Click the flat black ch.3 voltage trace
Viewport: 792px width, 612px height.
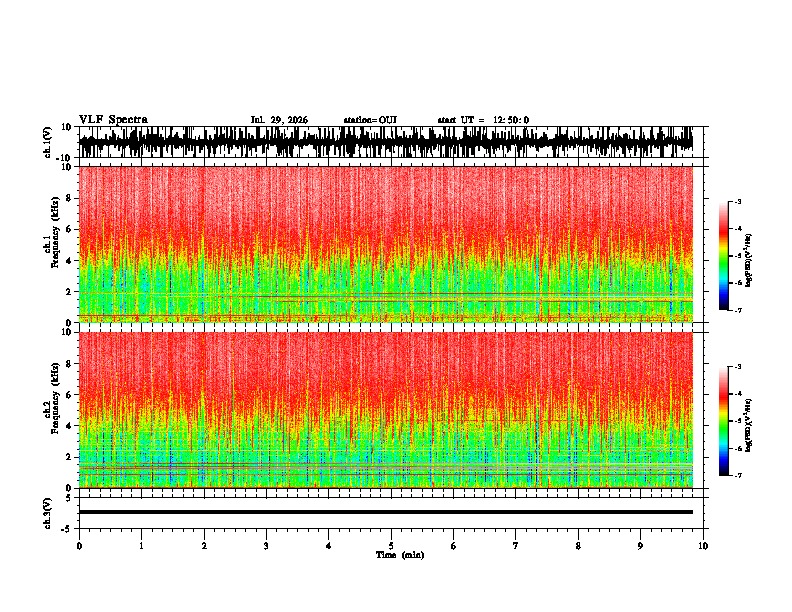coord(386,512)
